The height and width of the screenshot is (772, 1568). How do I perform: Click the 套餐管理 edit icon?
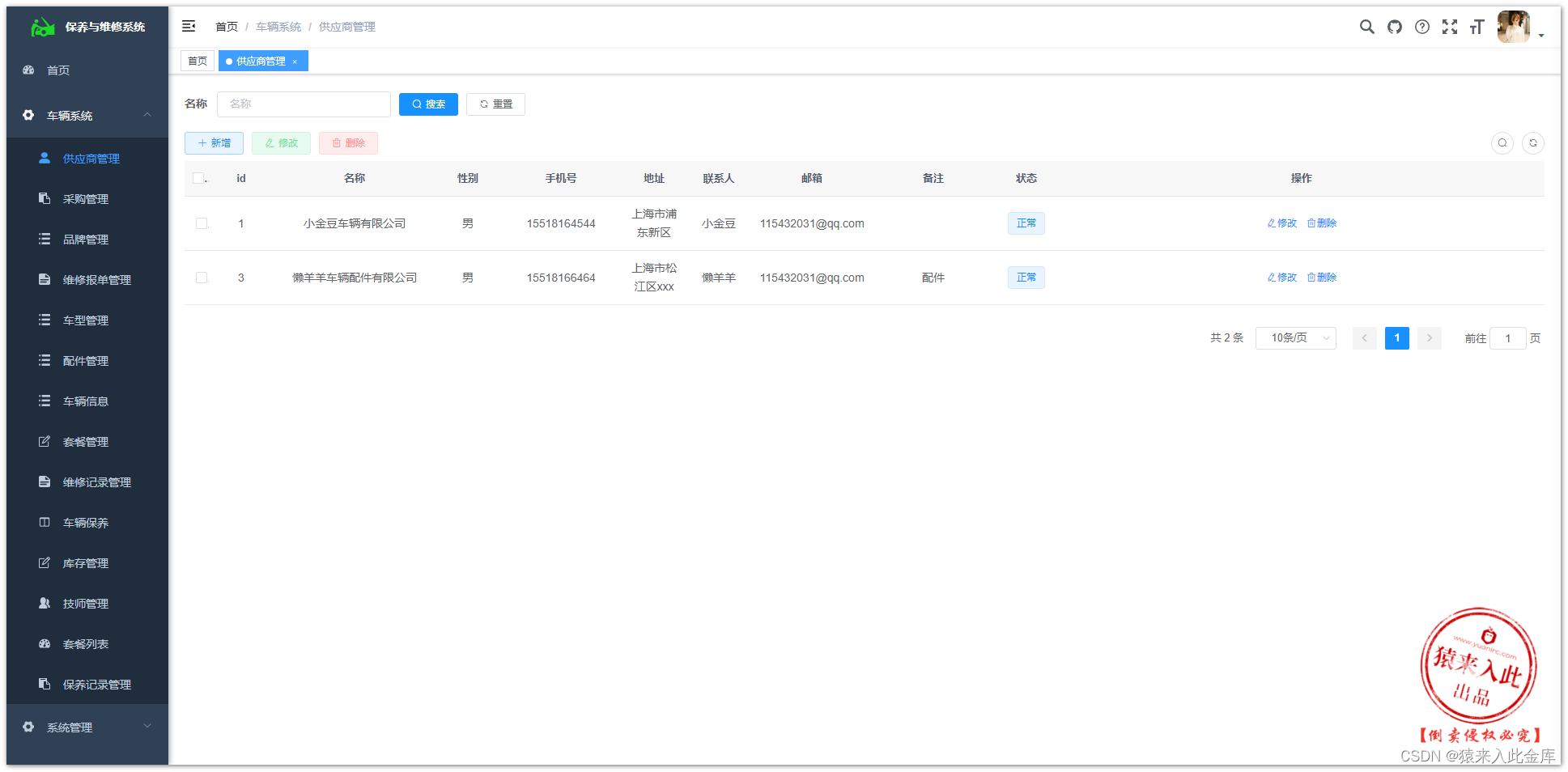45,441
